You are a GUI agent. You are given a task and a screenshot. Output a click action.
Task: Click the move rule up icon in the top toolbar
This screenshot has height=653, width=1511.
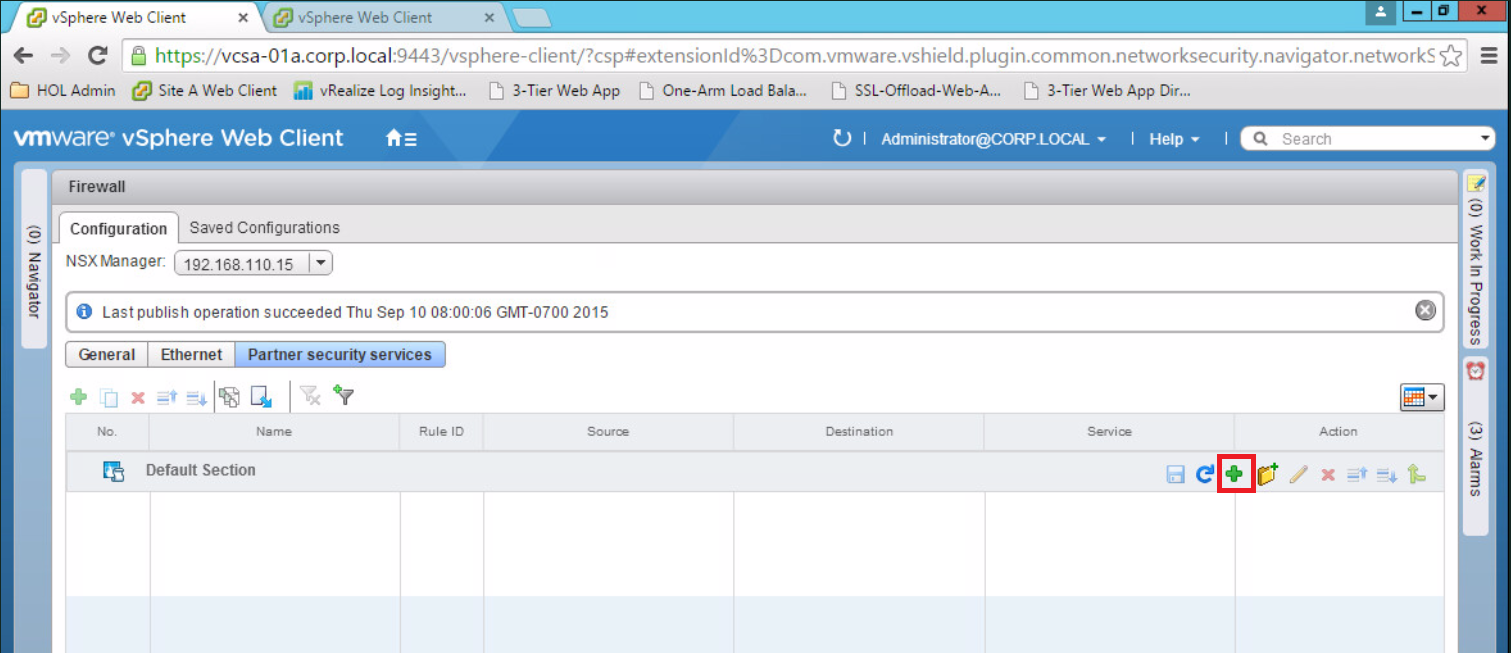pyautogui.click(x=167, y=397)
